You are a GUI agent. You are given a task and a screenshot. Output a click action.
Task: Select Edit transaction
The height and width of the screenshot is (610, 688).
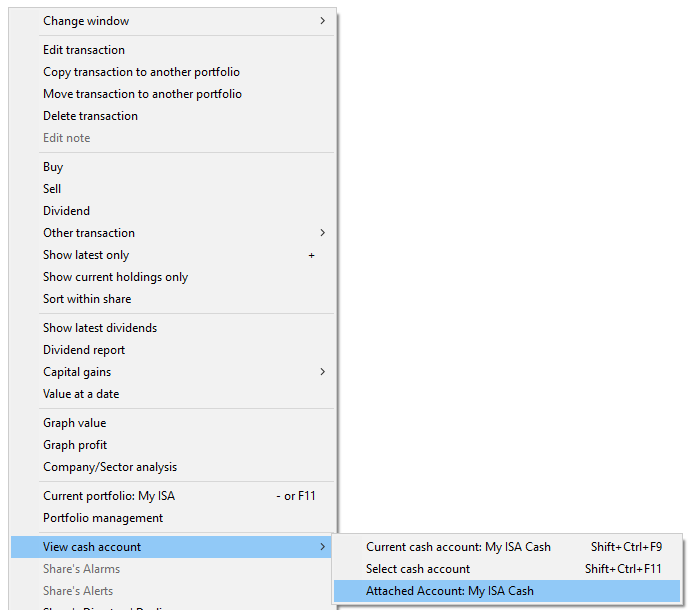(x=84, y=50)
